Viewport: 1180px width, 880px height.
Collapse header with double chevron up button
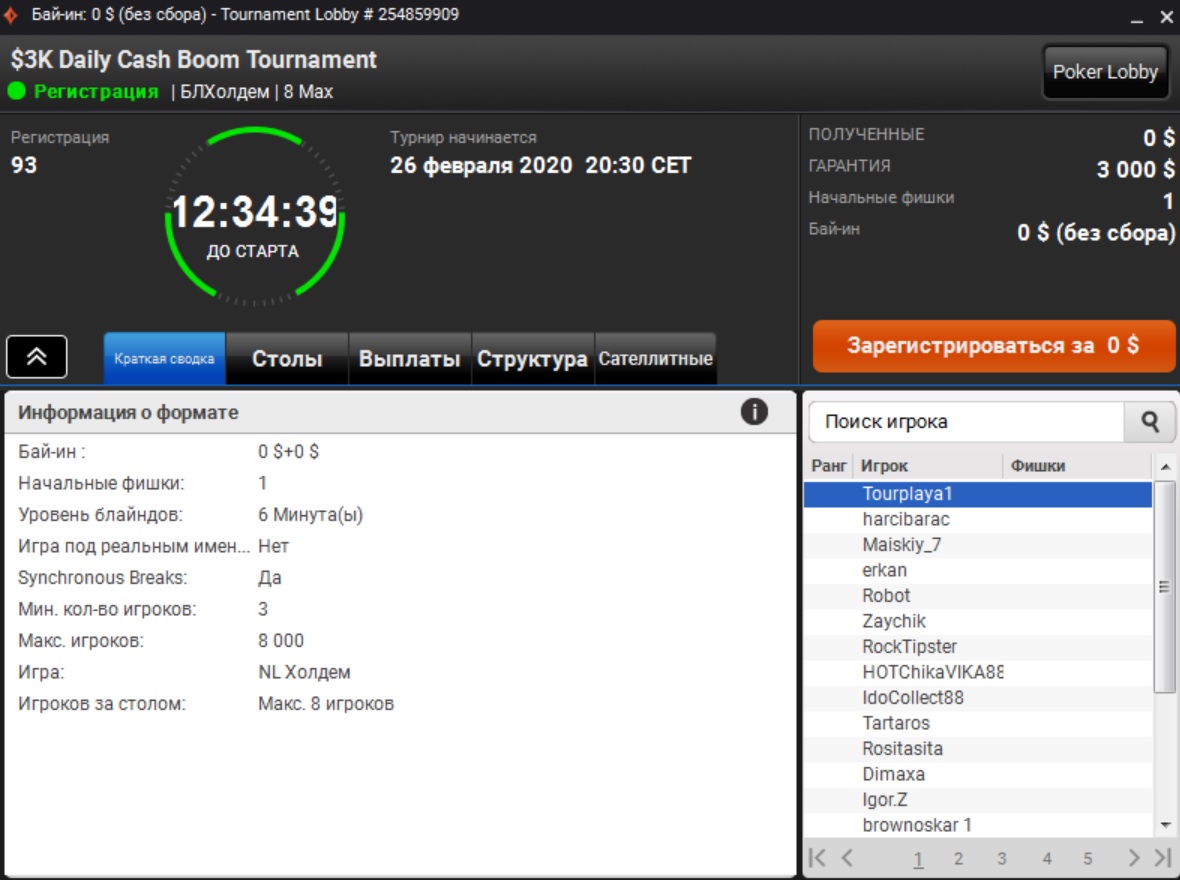(37, 357)
